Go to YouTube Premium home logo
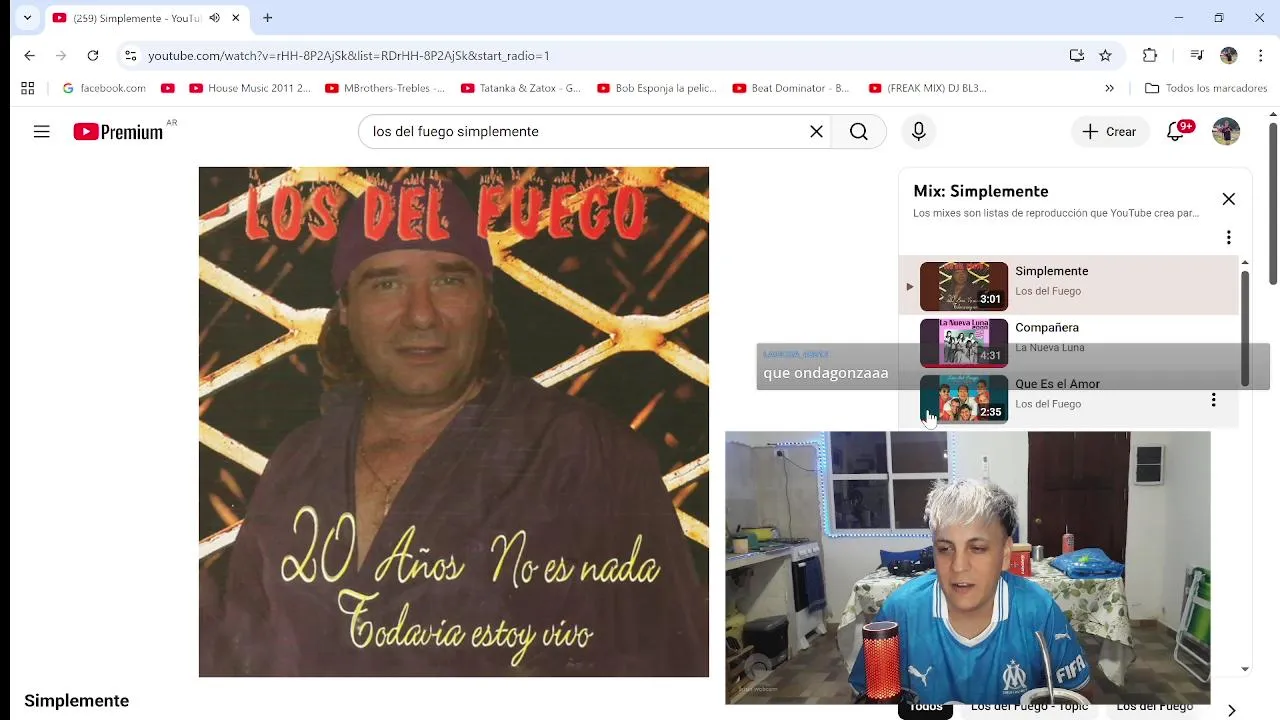 [118, 131]
